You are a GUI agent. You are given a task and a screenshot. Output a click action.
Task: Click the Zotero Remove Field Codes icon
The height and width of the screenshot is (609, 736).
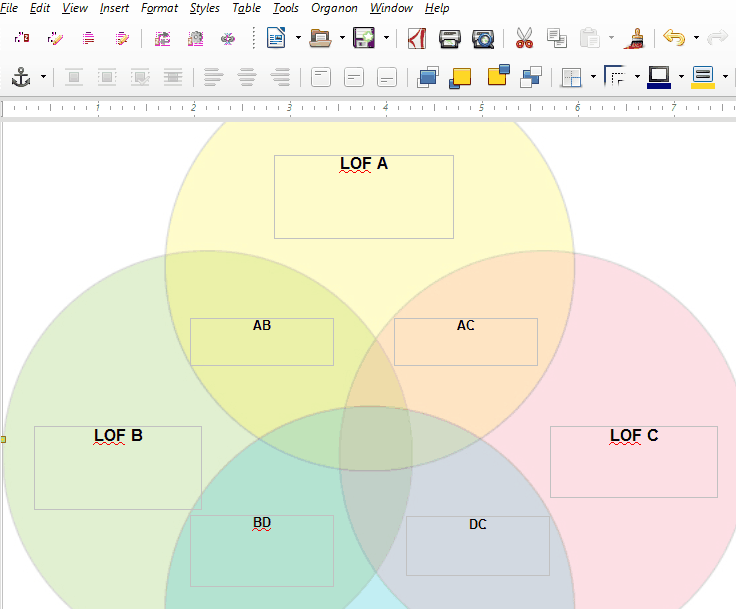228,39
